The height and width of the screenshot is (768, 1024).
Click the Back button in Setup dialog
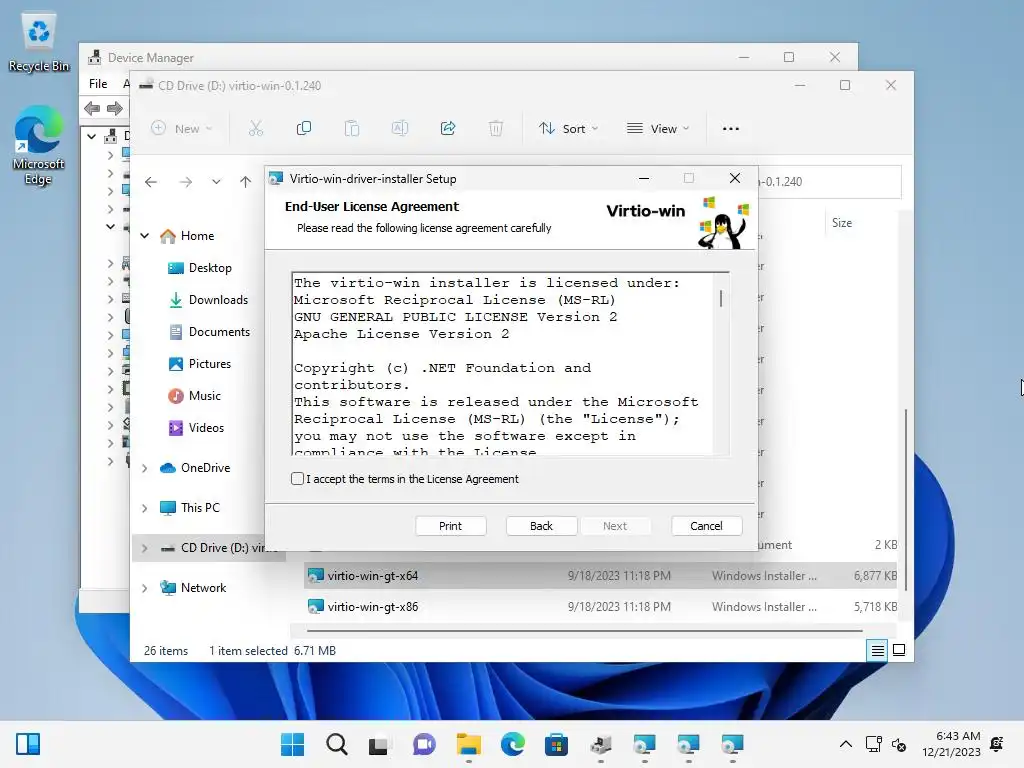coord(541,526)
